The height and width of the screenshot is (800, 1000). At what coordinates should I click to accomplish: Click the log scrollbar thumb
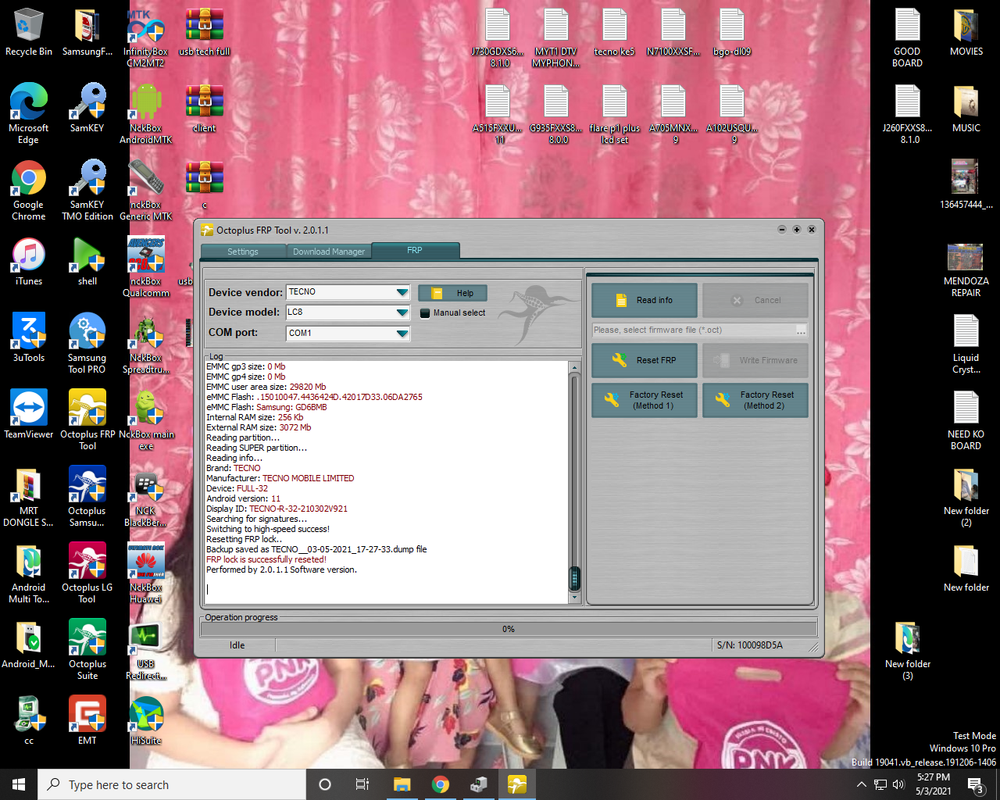coord(574,579)
